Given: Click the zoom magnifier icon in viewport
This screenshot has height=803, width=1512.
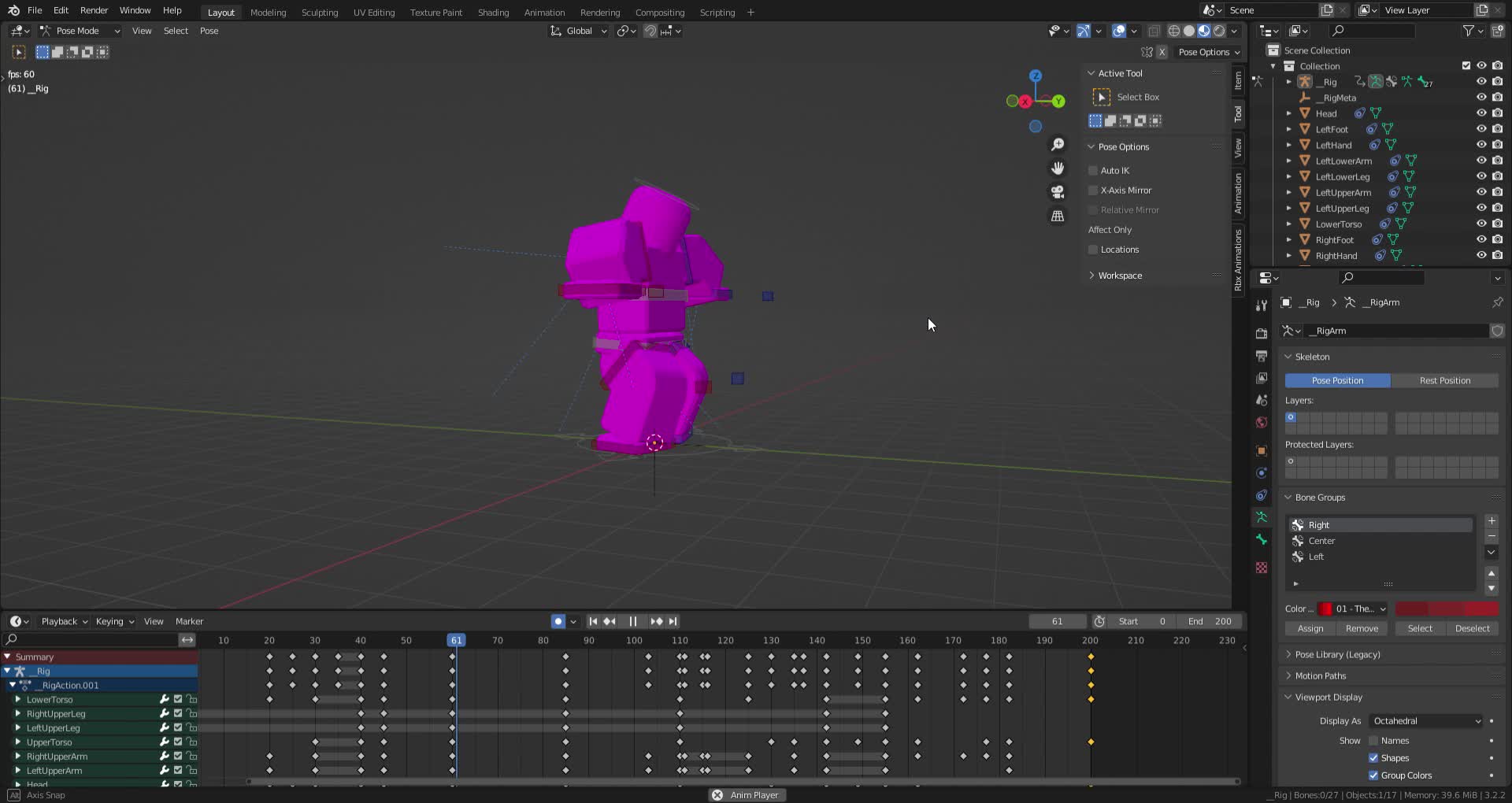Looking at the screenshot, I should point(1058,145).
